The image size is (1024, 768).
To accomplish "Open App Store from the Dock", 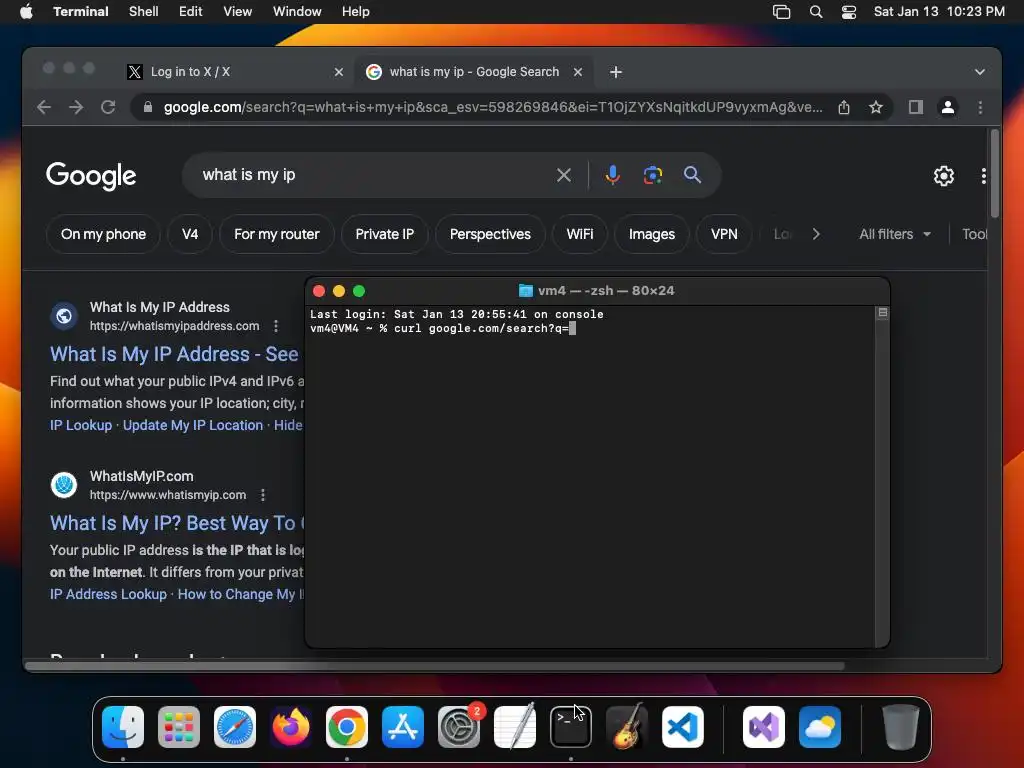I will 403,727.
